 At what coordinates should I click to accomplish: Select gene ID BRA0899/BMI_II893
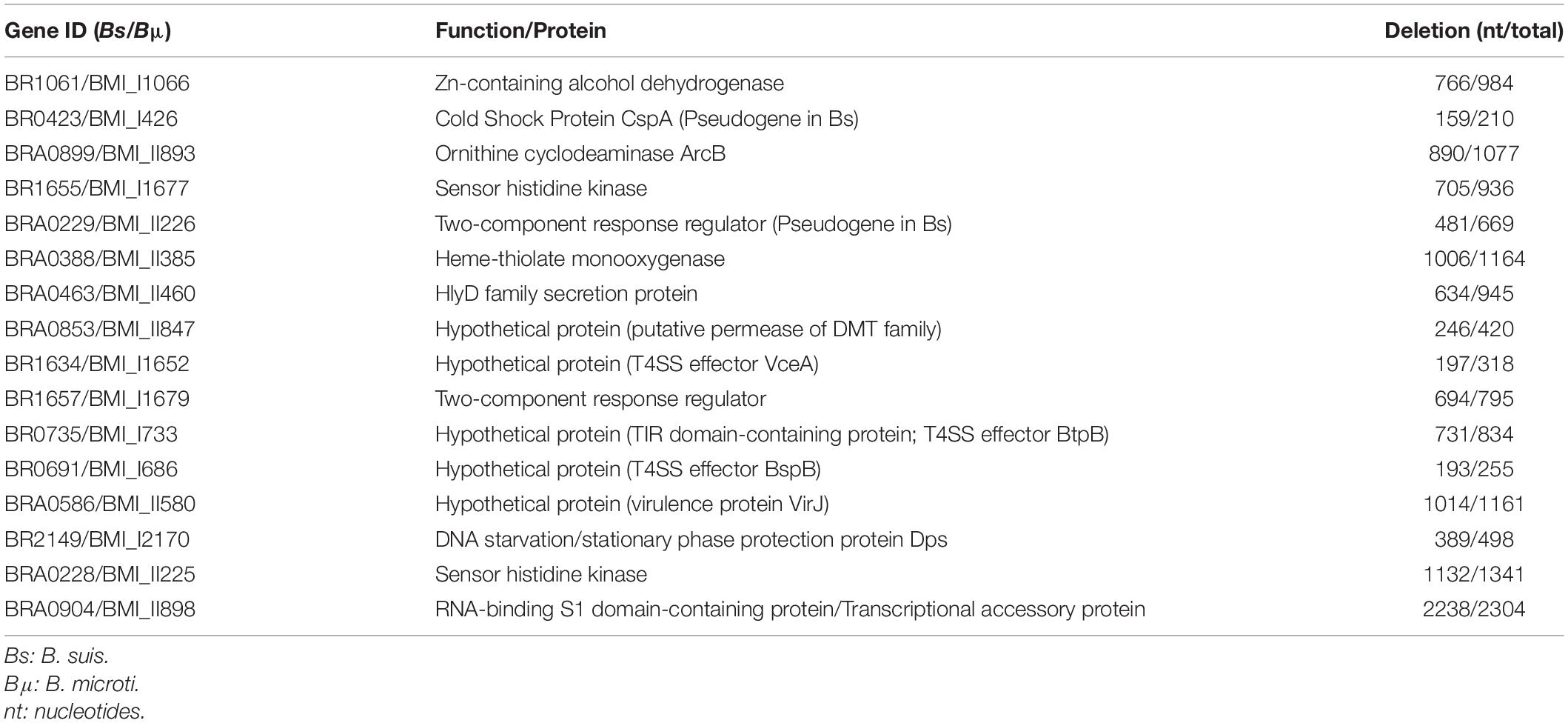tap(100, 153)
